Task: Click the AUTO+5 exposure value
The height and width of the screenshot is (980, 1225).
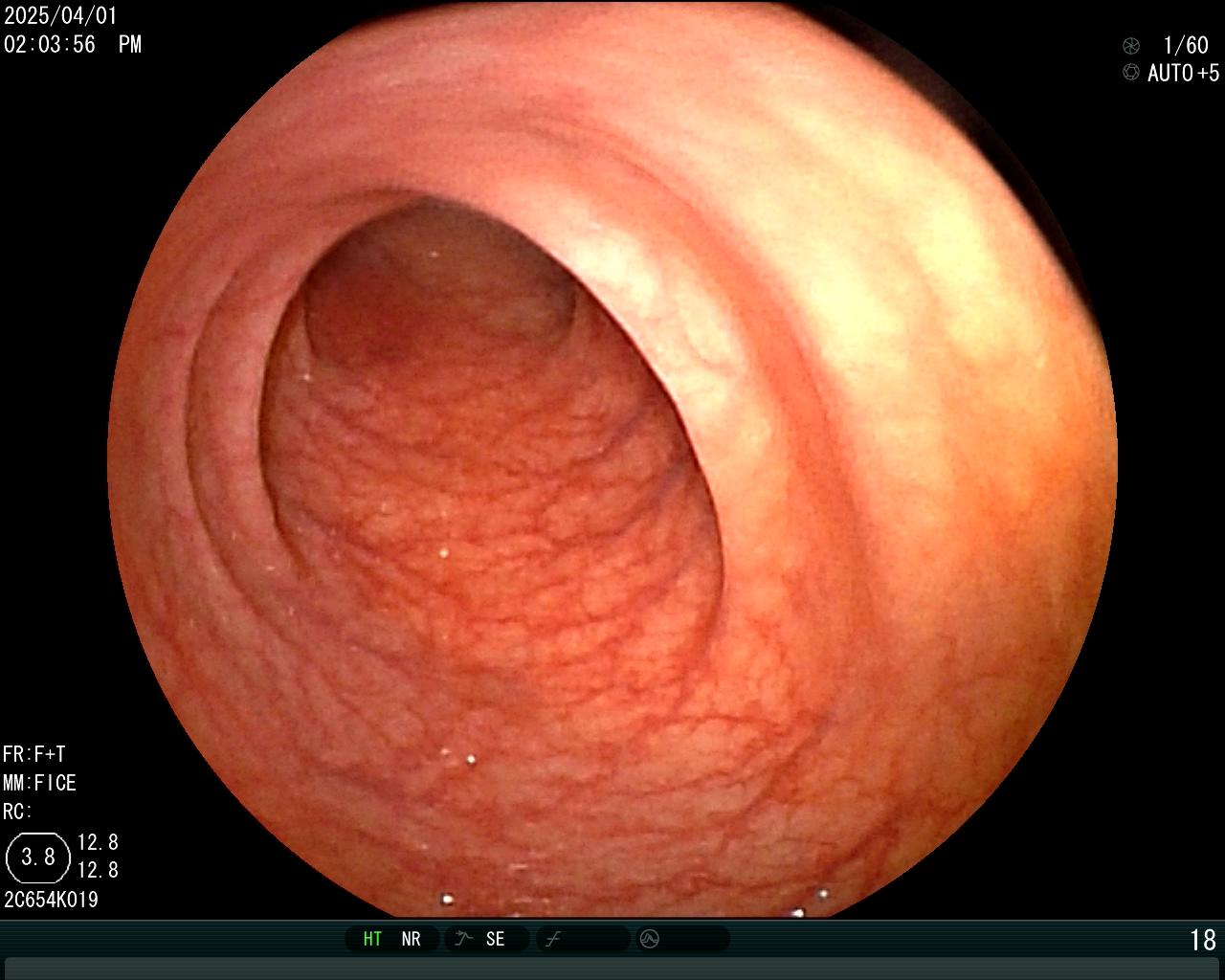Action: click(1183, 73)
